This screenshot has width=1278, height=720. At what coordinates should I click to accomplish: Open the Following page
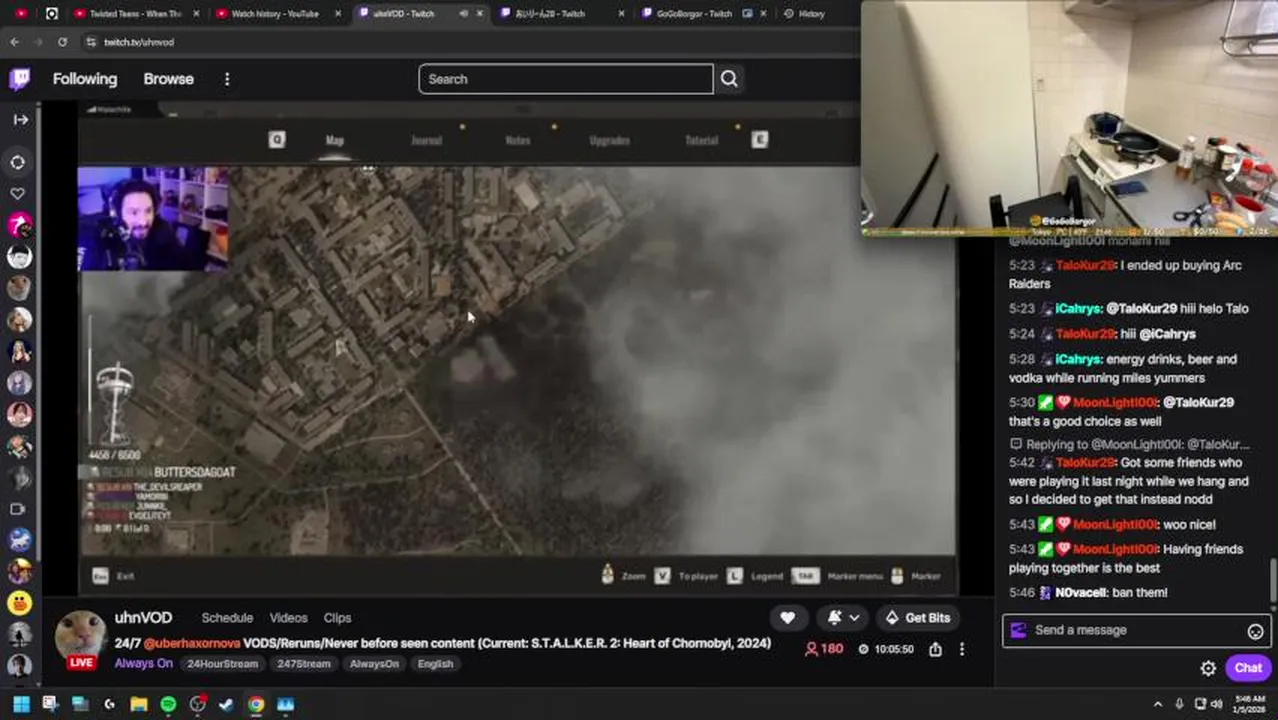85,79
